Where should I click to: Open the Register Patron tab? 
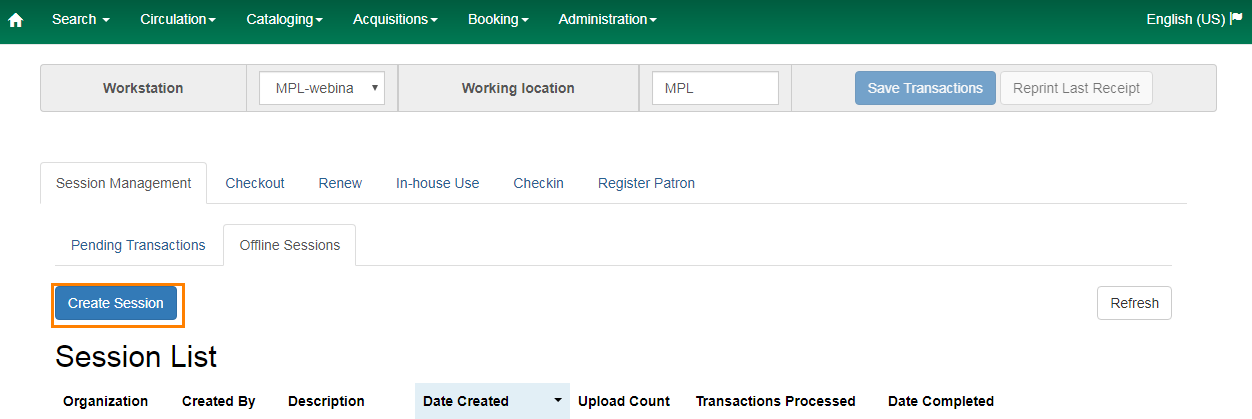[x=646, y=183]
